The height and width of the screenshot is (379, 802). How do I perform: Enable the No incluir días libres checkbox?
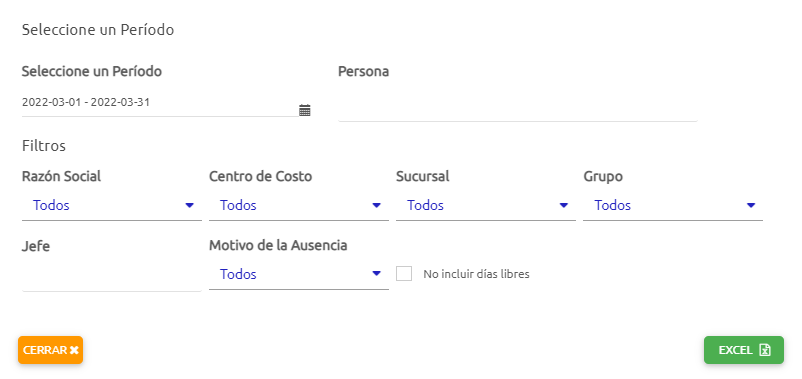[x=404, y=274]
